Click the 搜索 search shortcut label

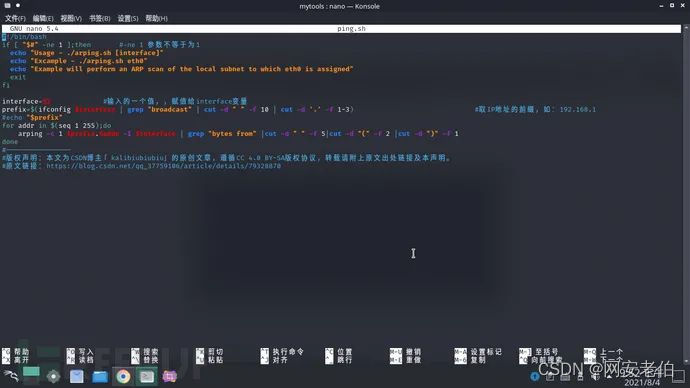pos(150,352)
